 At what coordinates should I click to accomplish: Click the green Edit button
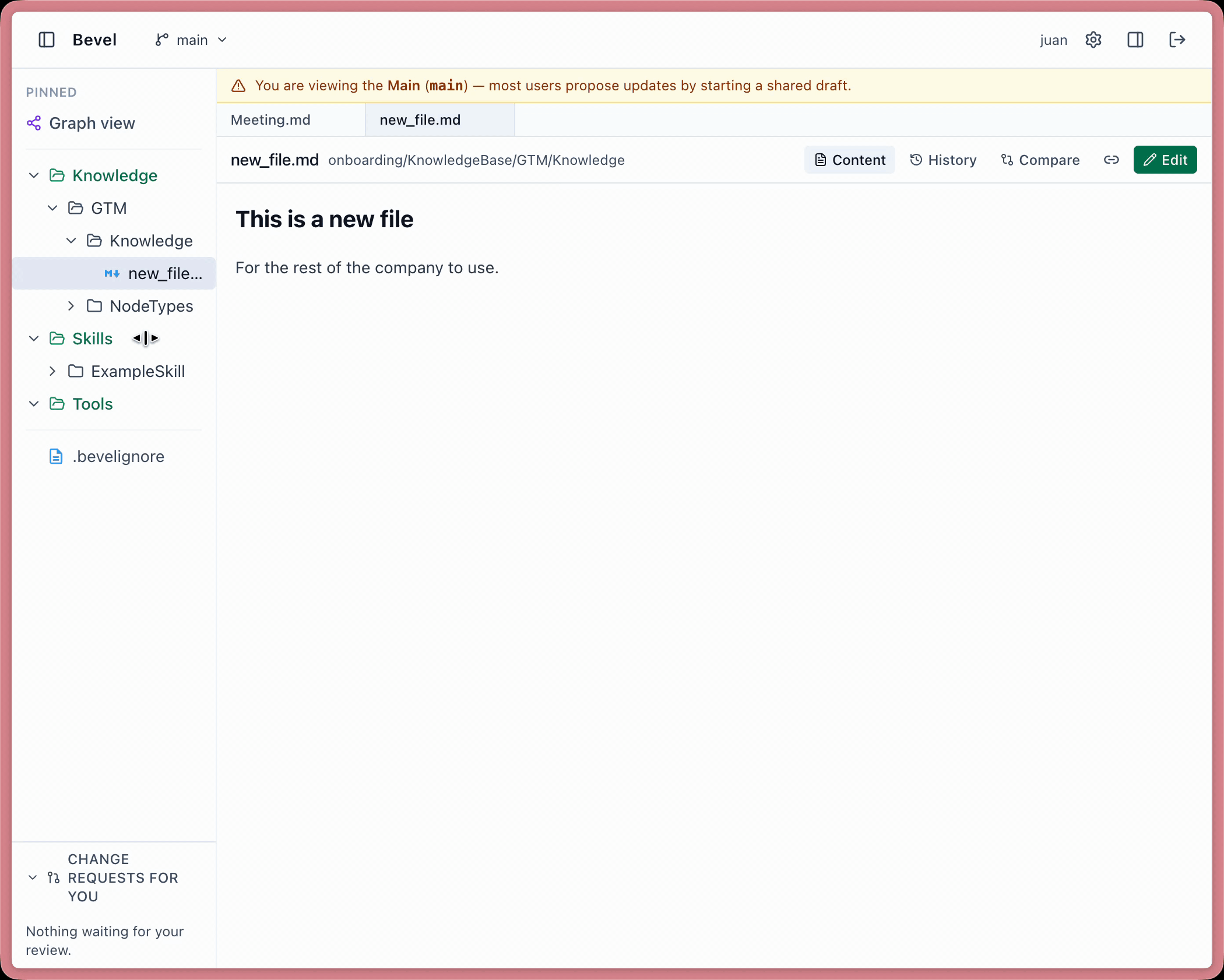[x=1165, y=160]
